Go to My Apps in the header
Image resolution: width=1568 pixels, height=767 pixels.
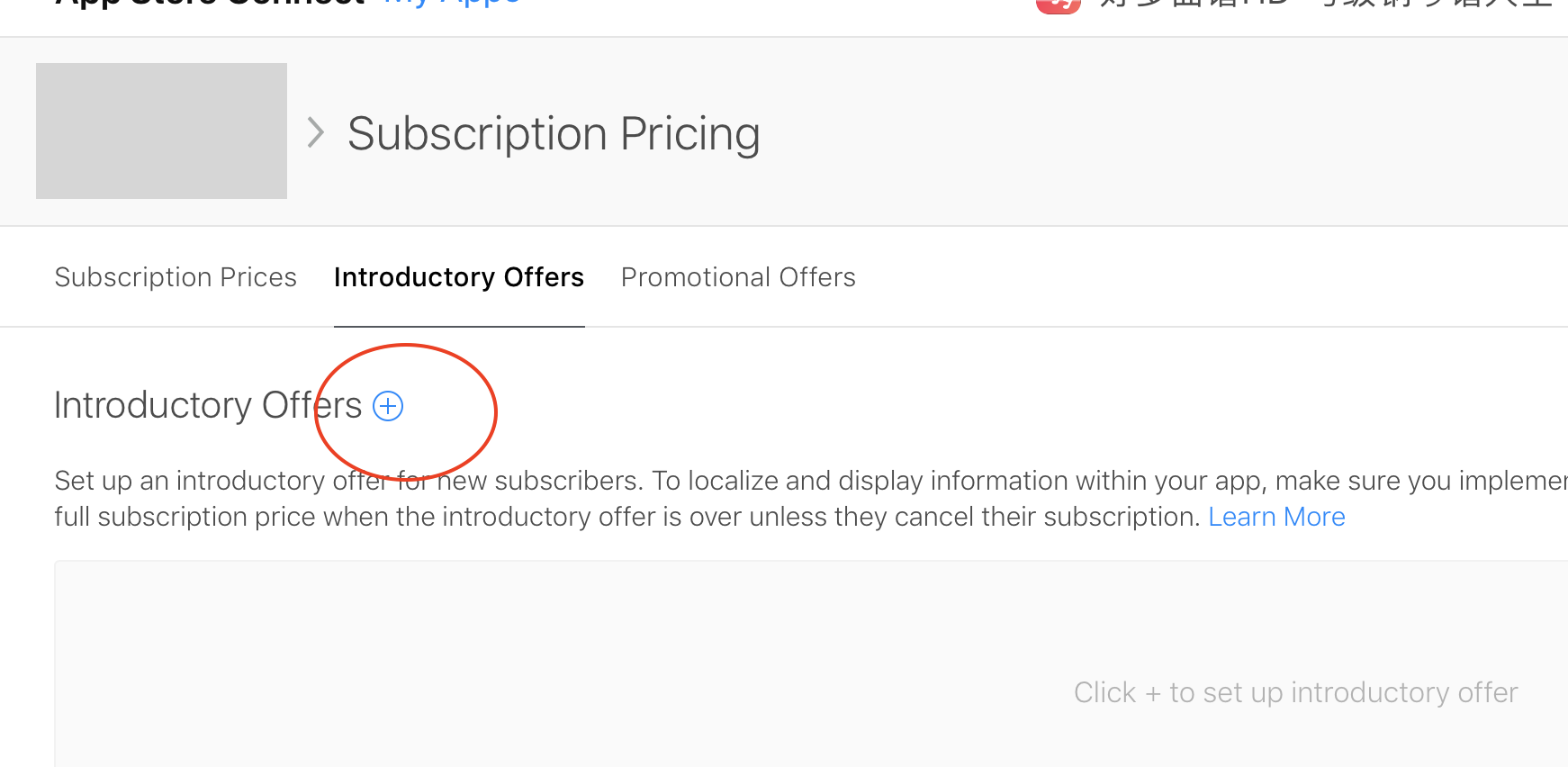pos(452,4)
